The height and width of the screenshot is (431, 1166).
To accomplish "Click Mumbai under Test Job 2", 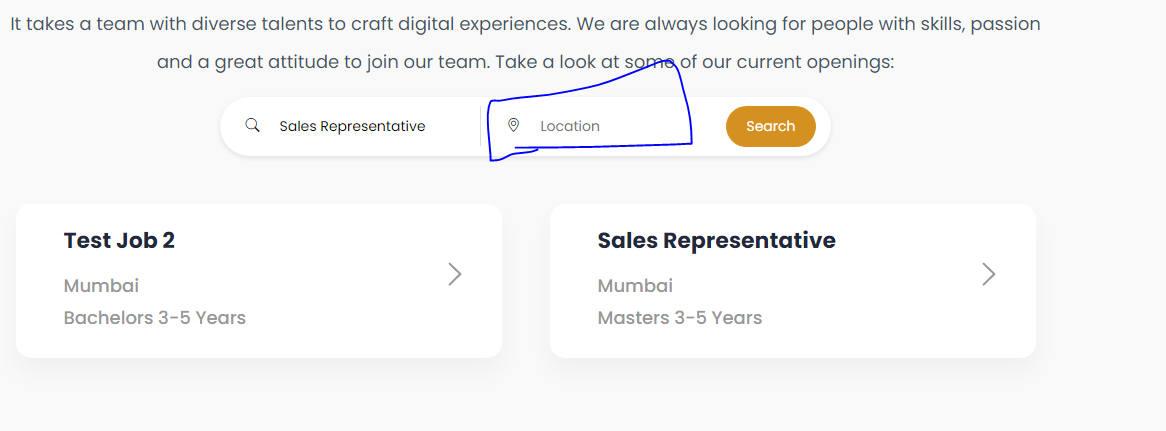I will pos(101,286).
